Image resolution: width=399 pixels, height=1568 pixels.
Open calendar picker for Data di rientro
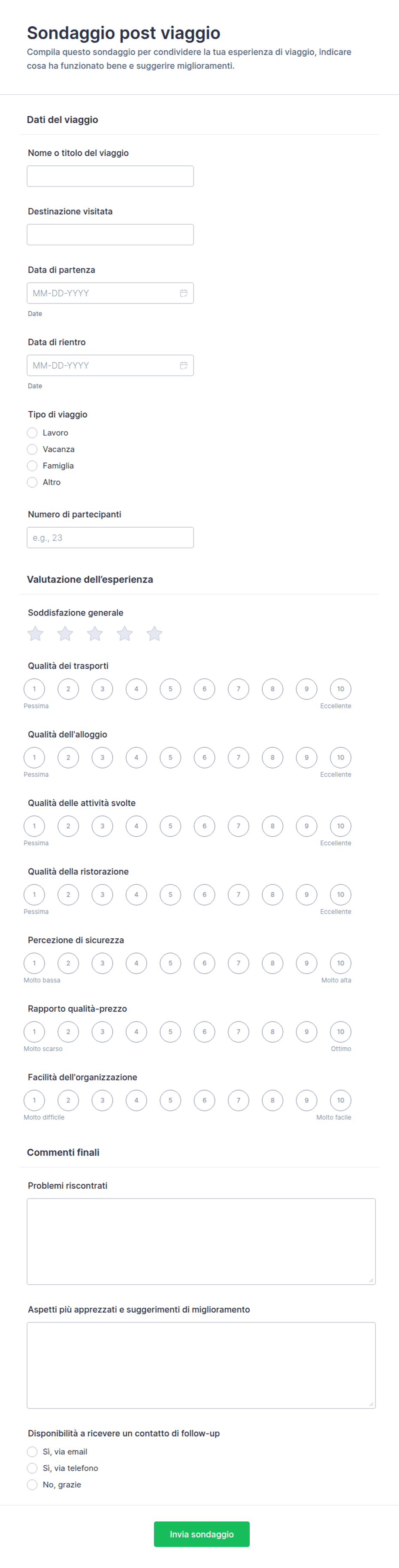point(183,365)
